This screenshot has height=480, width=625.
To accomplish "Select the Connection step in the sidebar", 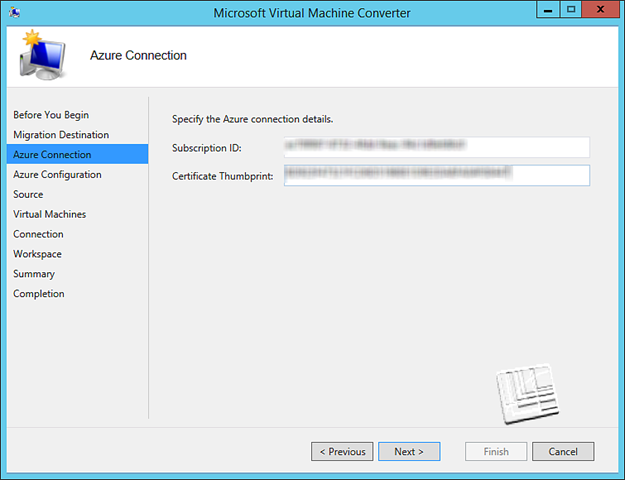I will [38, 234].
